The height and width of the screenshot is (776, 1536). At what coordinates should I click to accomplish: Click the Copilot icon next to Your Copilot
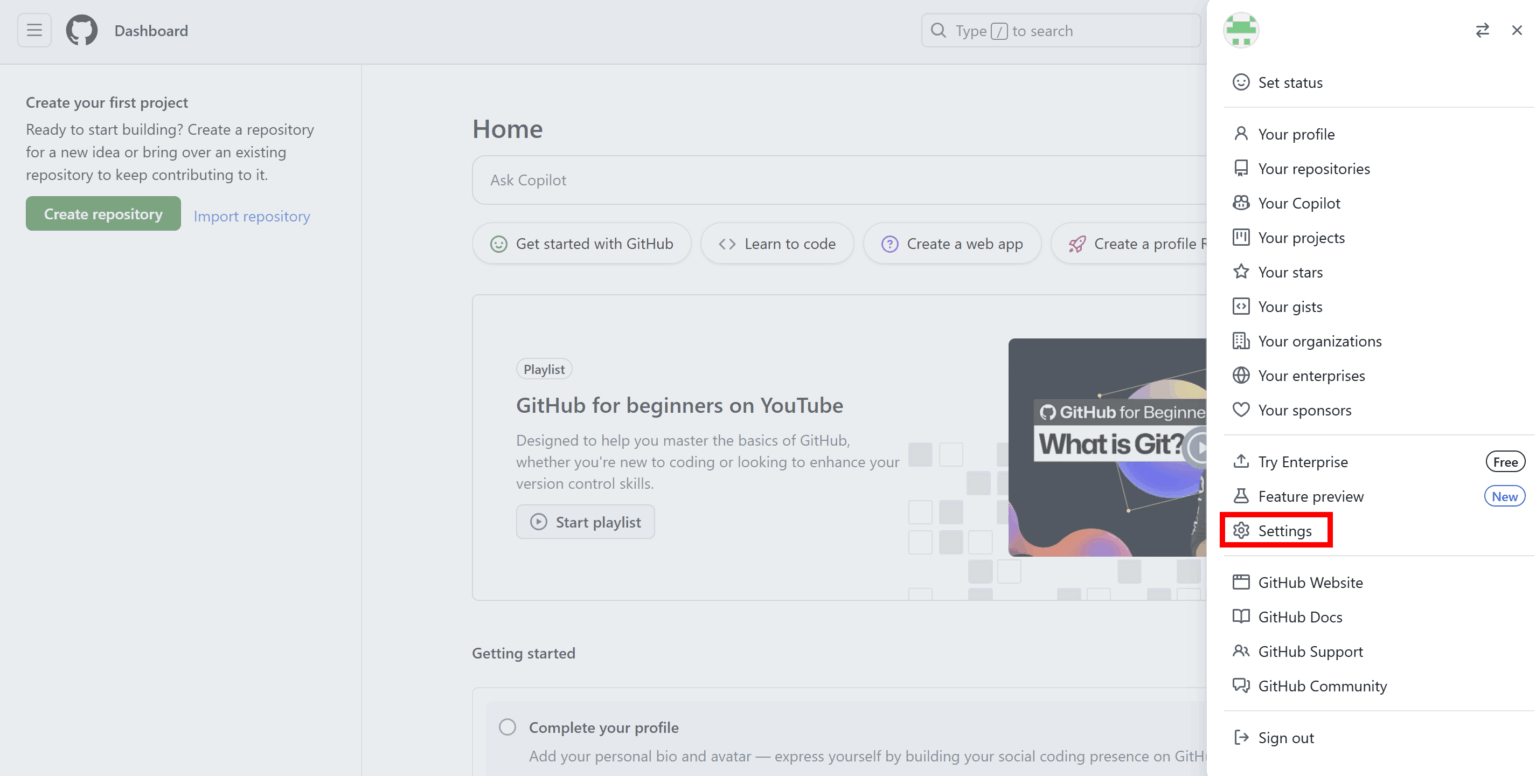(x=1241, y=203)
